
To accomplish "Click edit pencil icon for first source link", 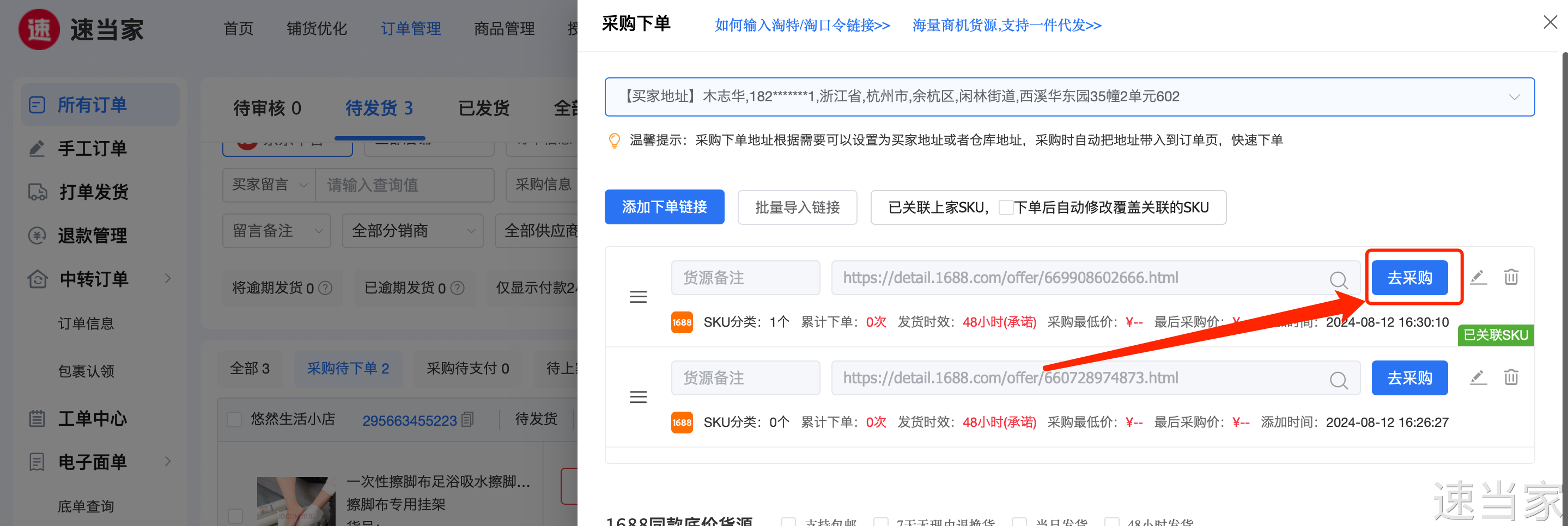I will tap(1478, 277).
